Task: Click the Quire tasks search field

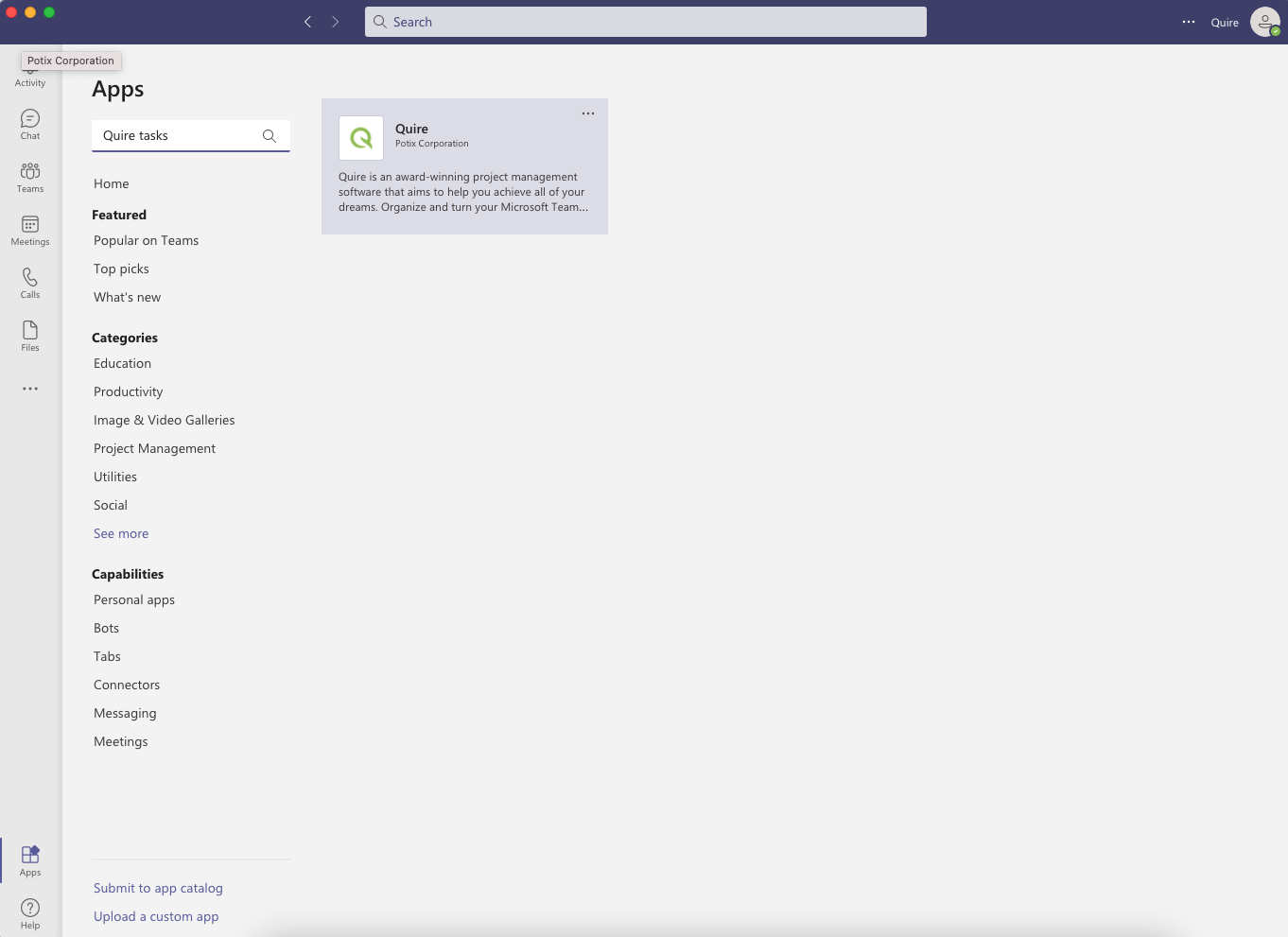Action: point(191,136)
